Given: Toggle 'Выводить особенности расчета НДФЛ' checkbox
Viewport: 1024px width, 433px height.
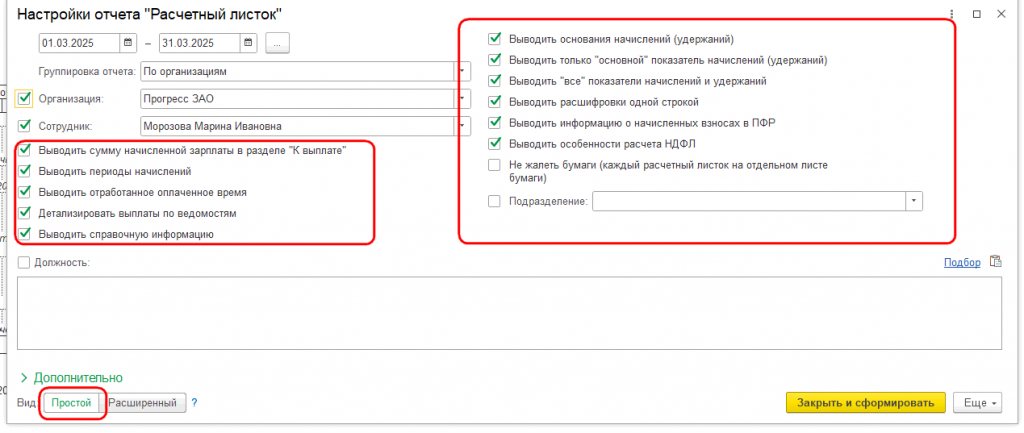Looking at the screenshot, I should pos(494,144).
